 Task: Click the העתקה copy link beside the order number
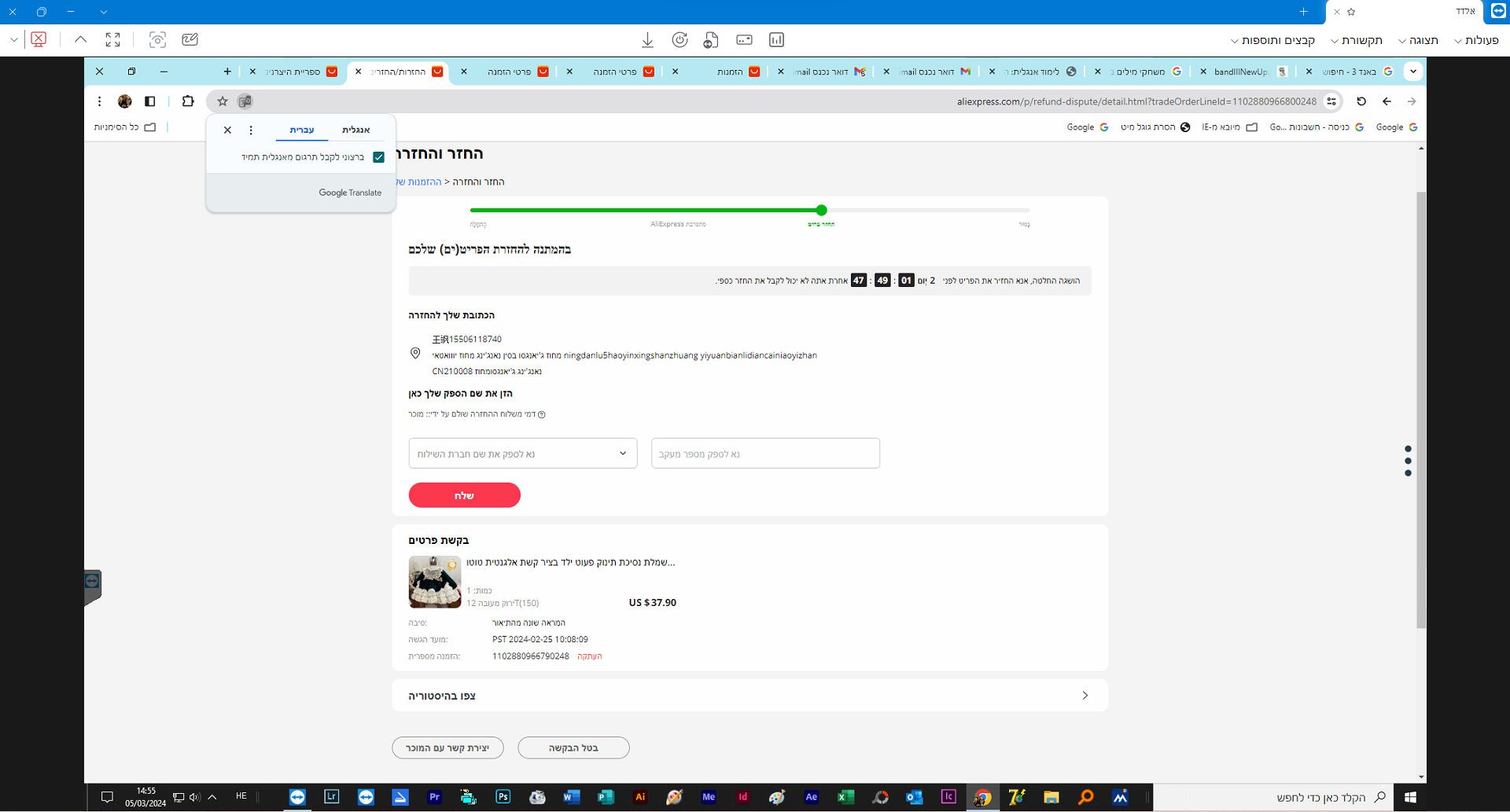(x=589, y=656)
